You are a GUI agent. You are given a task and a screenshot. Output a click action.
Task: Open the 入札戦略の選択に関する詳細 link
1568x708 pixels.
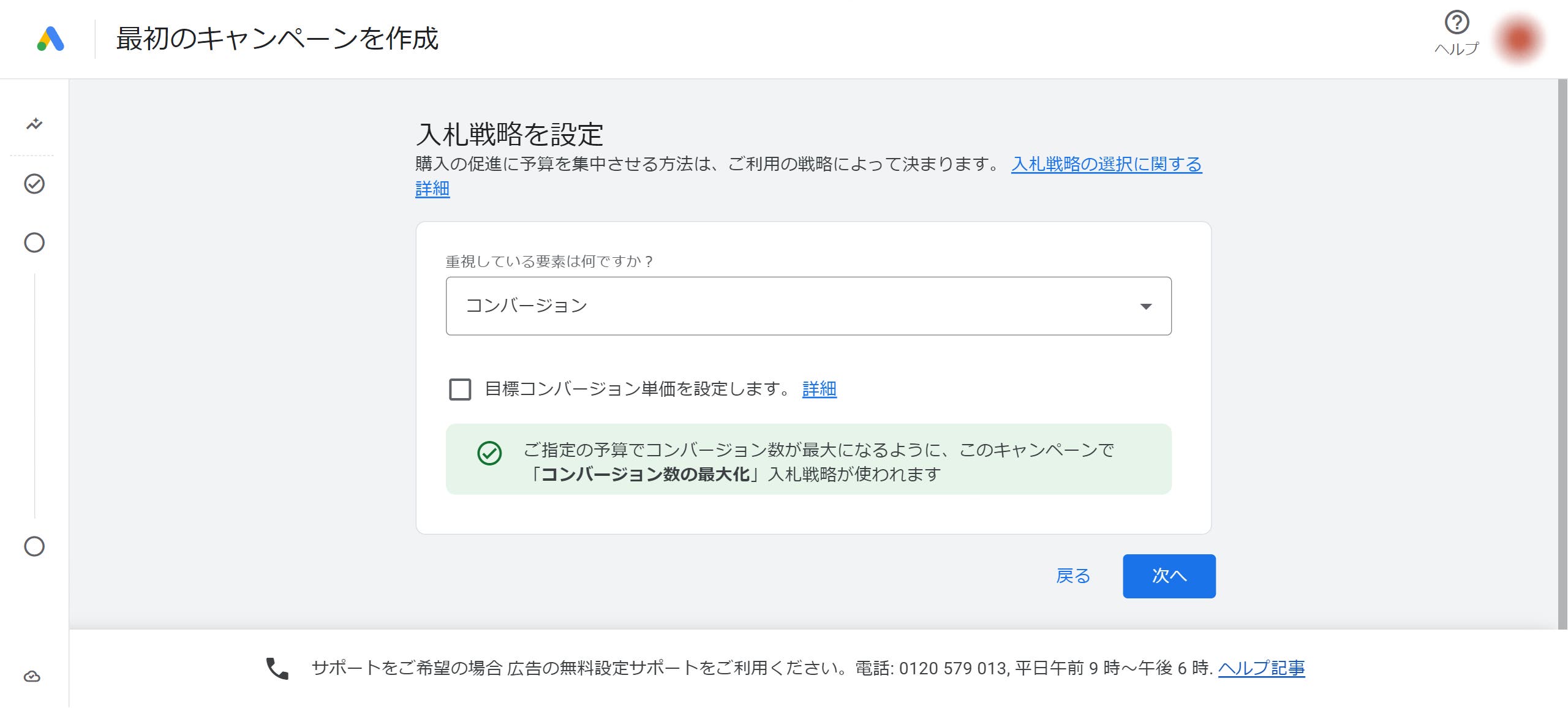coord(1106,164)
